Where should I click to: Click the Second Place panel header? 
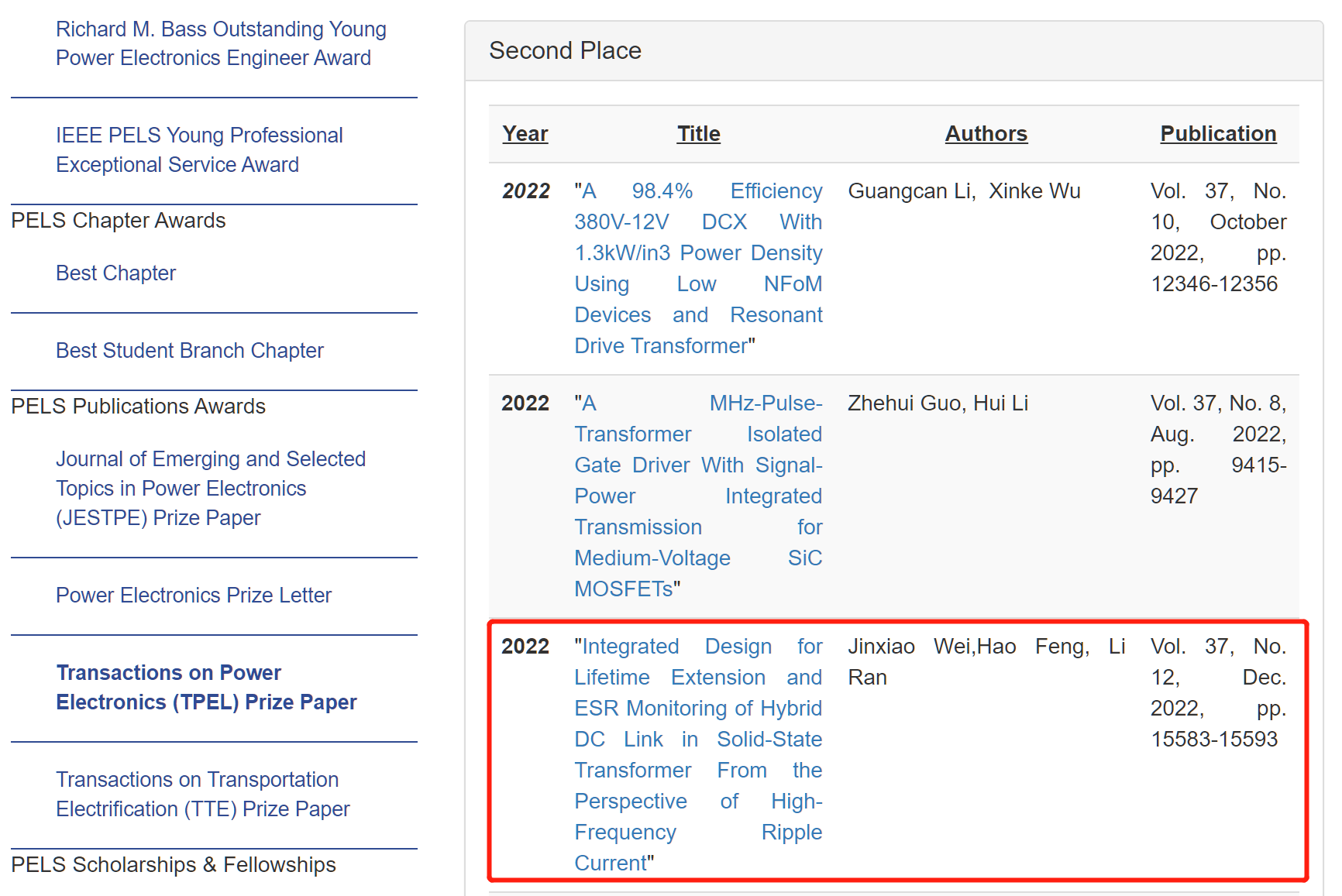[565, 51]
